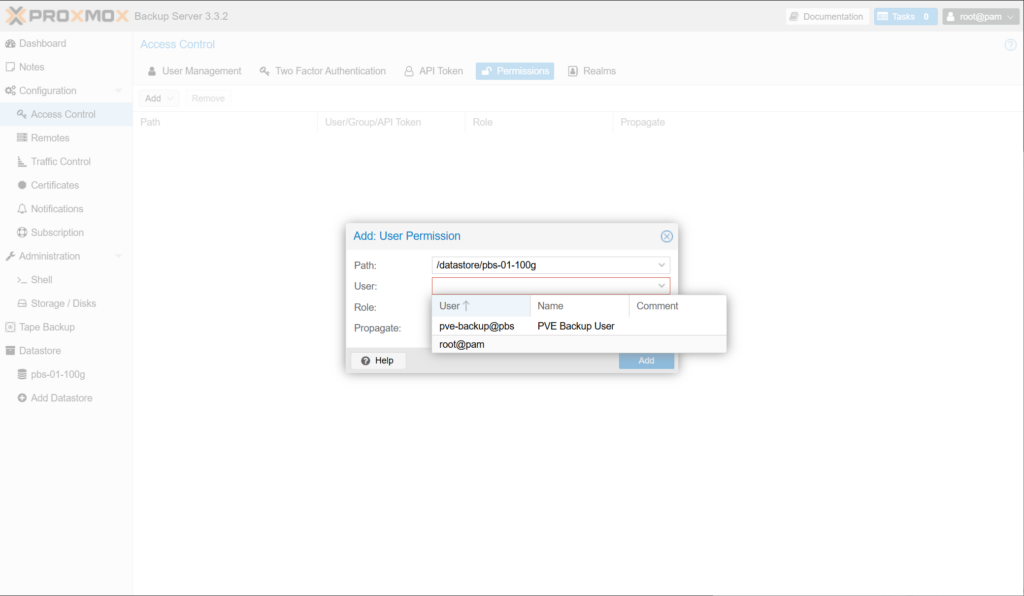Switch to the User Management tab

click(195, 71)
